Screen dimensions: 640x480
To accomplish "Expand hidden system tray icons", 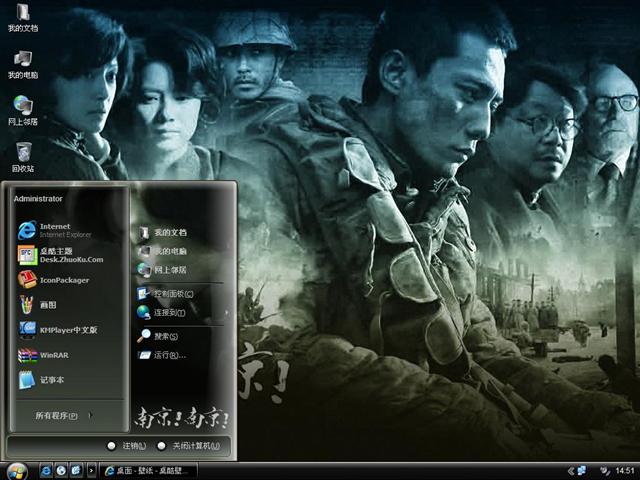I will click(571, 471).
